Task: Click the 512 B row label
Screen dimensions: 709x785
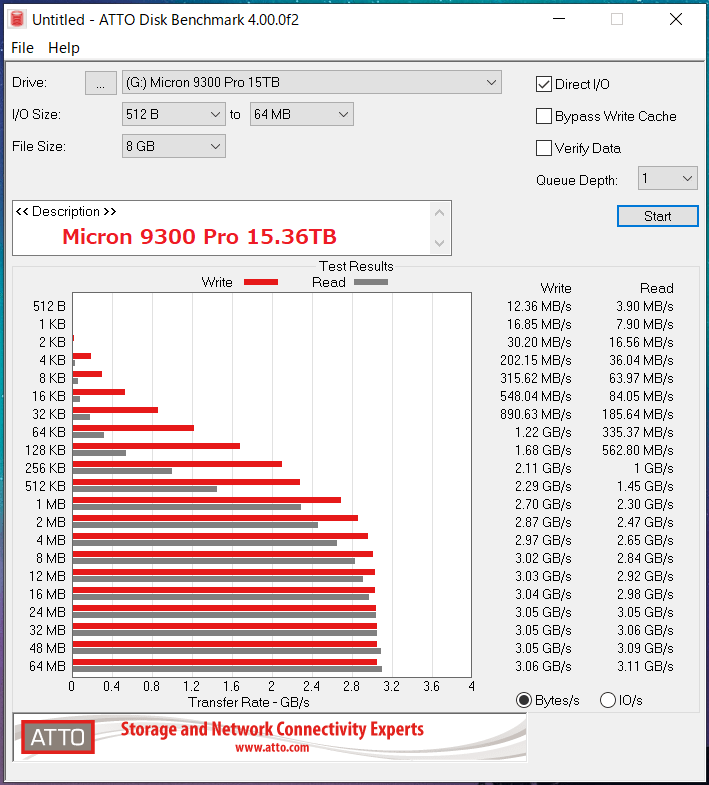Action: [49, 306]
